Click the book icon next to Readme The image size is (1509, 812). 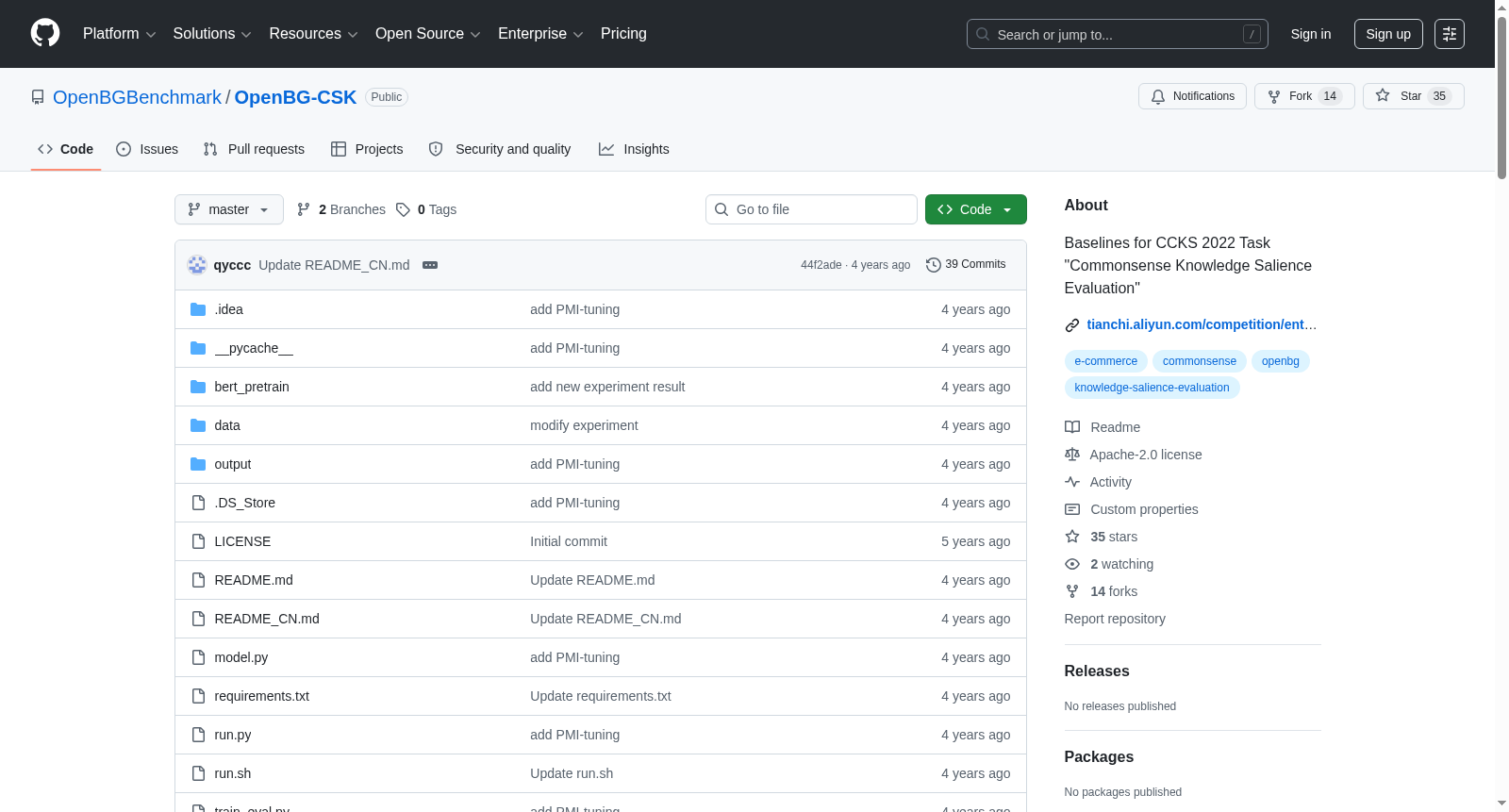1072,427
